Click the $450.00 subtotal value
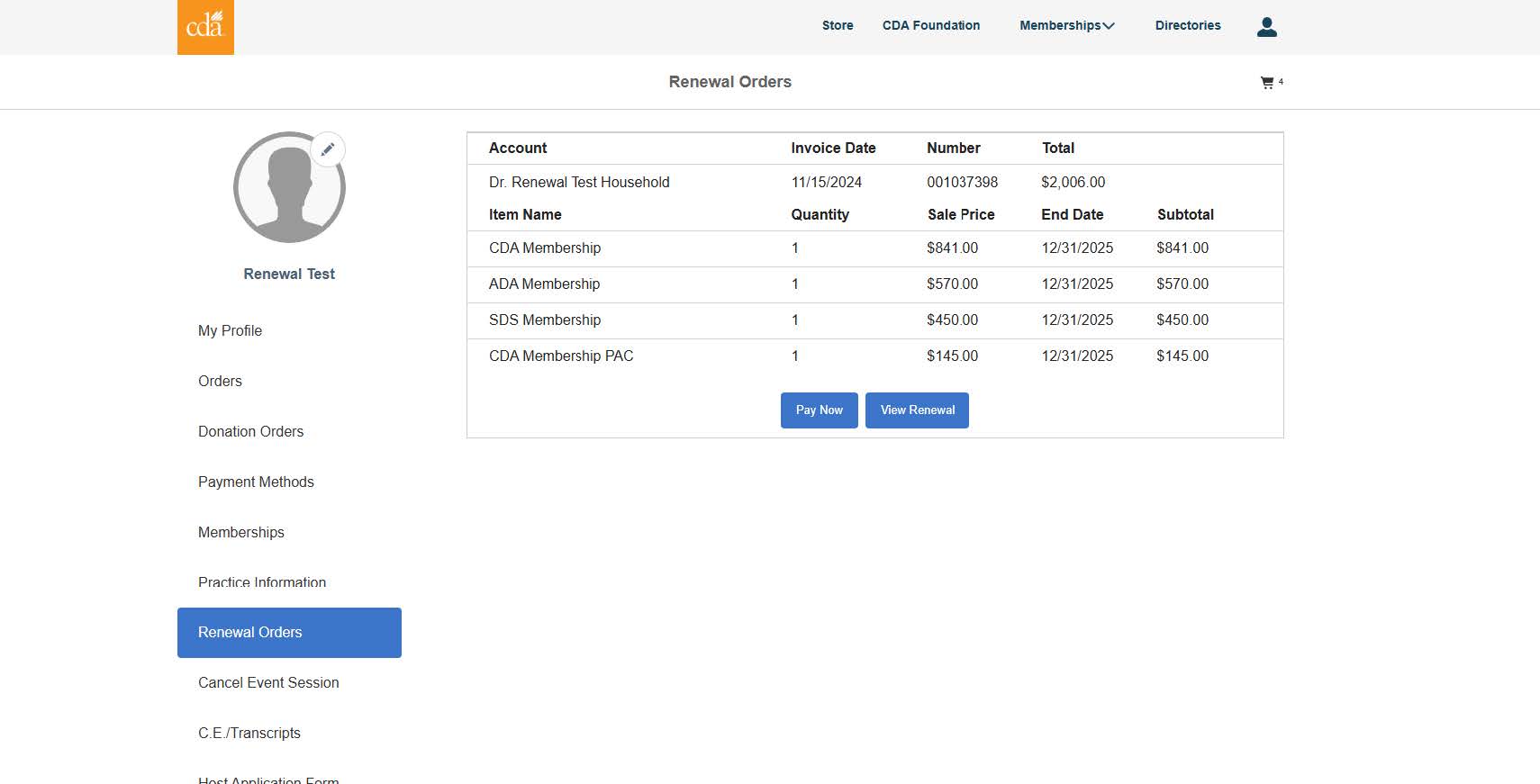The height and width of the screenshot is (784, 1540). point(1182,320)
